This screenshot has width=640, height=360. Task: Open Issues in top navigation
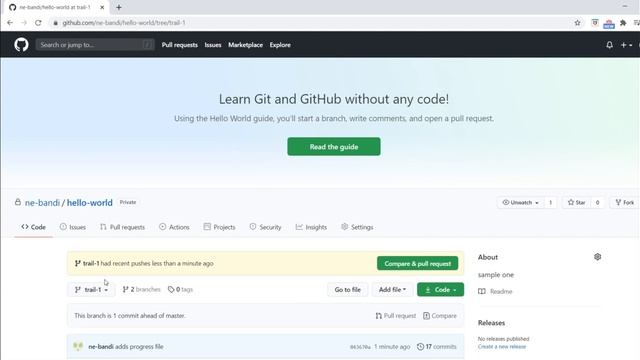click(213, 45)
